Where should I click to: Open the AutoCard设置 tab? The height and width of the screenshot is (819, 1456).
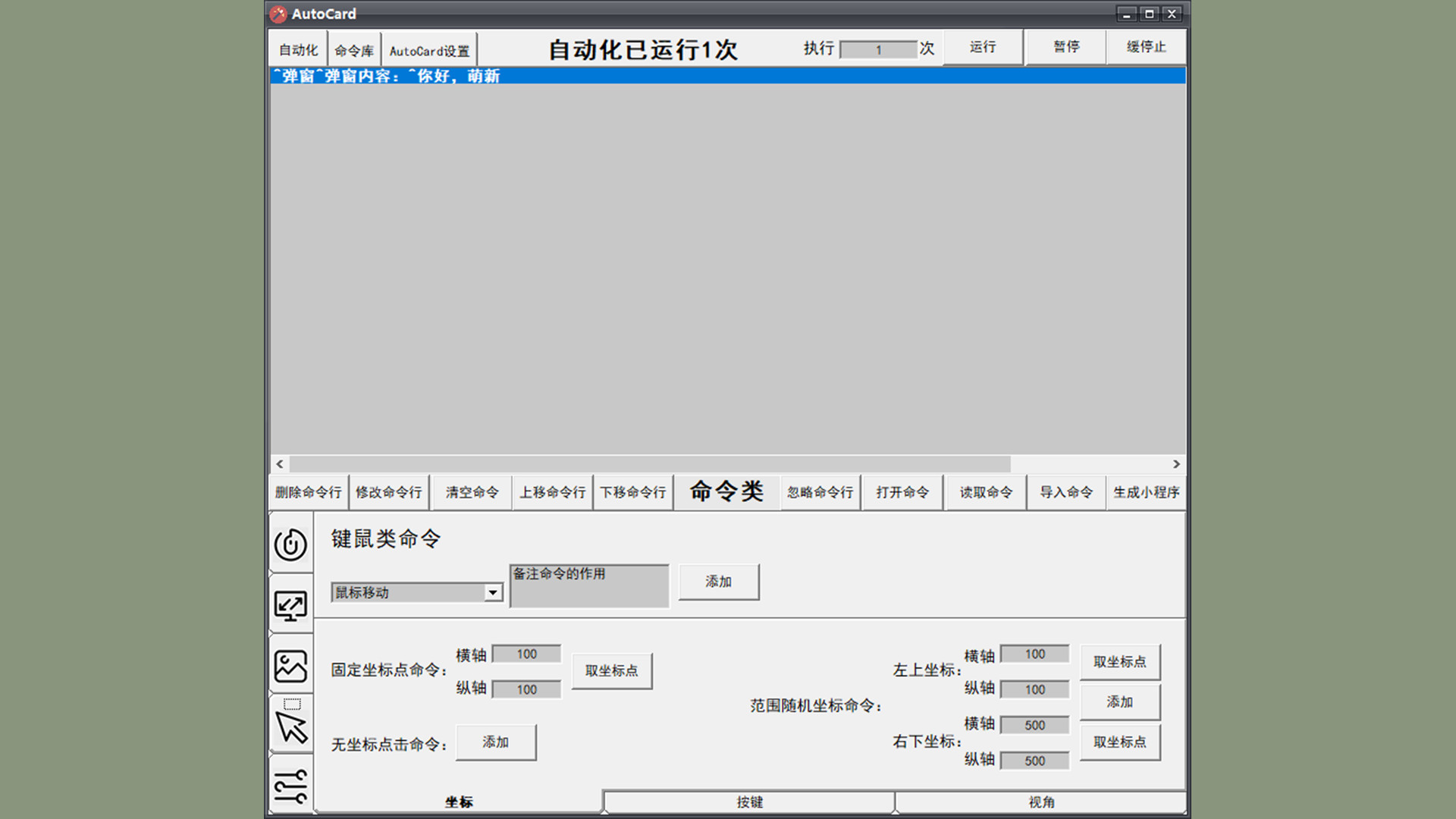tap(429, 50)
